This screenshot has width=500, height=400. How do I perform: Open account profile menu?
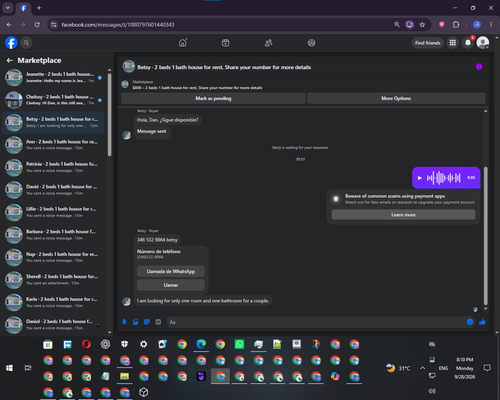pos(483,43)
